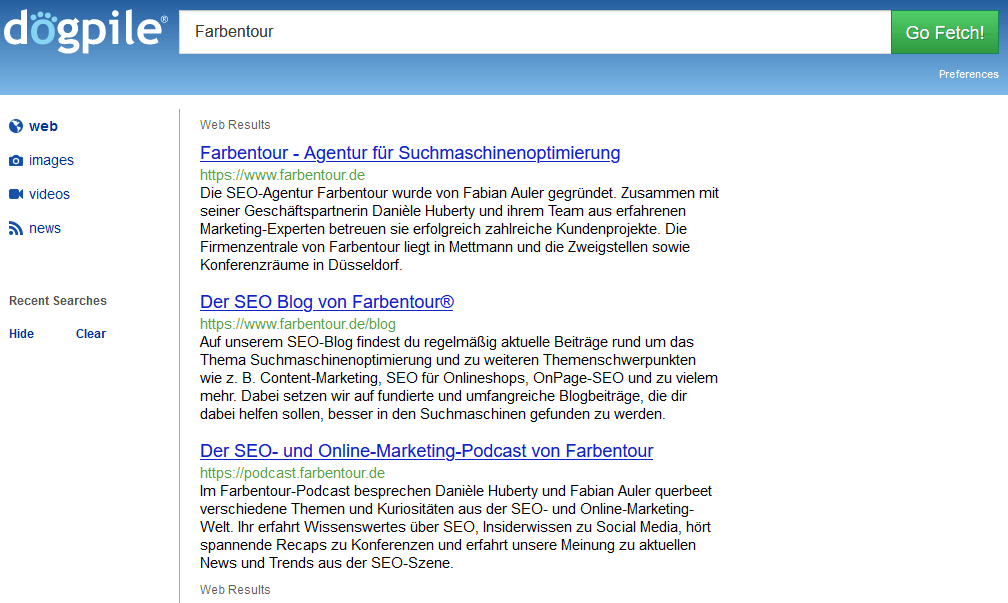Open the Preferences link
This screenshot has width=1008, height=603.
(x=968, y=74)
